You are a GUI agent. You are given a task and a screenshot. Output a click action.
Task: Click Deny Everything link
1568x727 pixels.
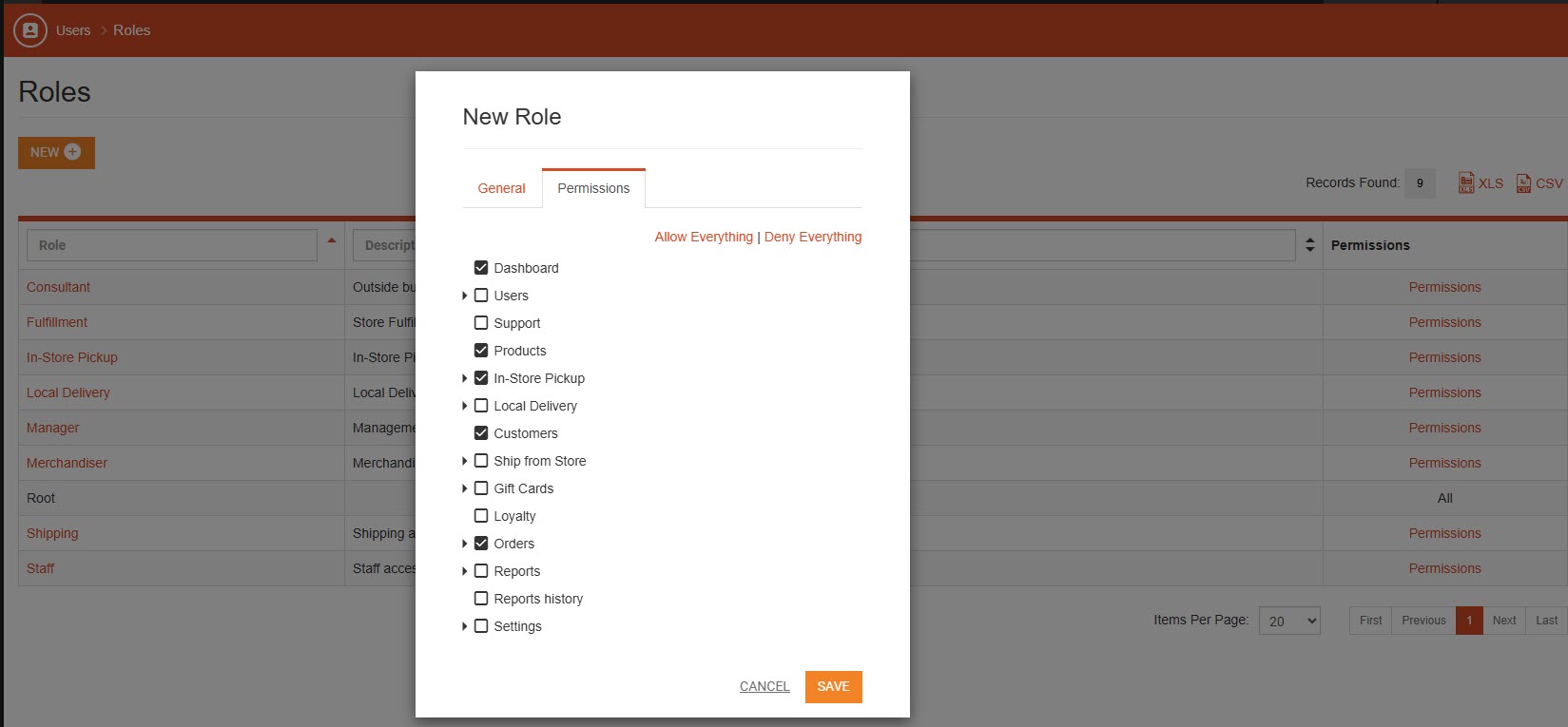pos(813,237)
